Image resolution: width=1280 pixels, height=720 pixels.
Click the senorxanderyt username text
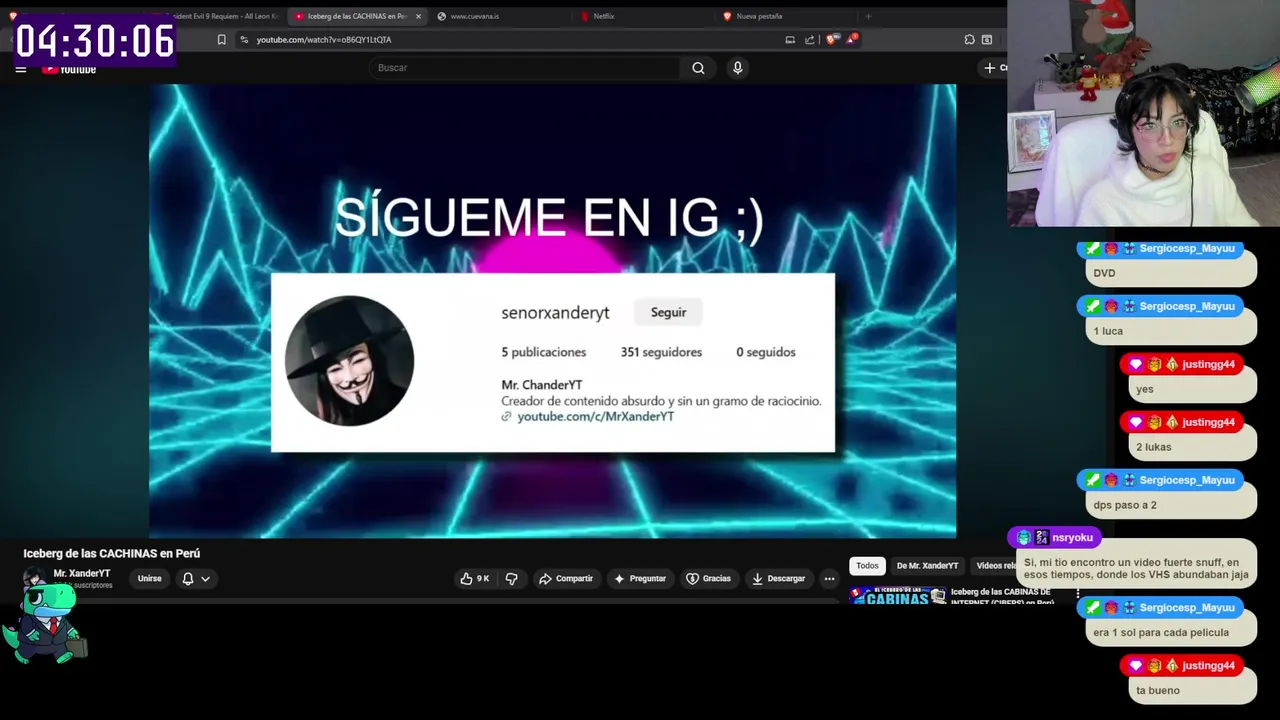555,313
